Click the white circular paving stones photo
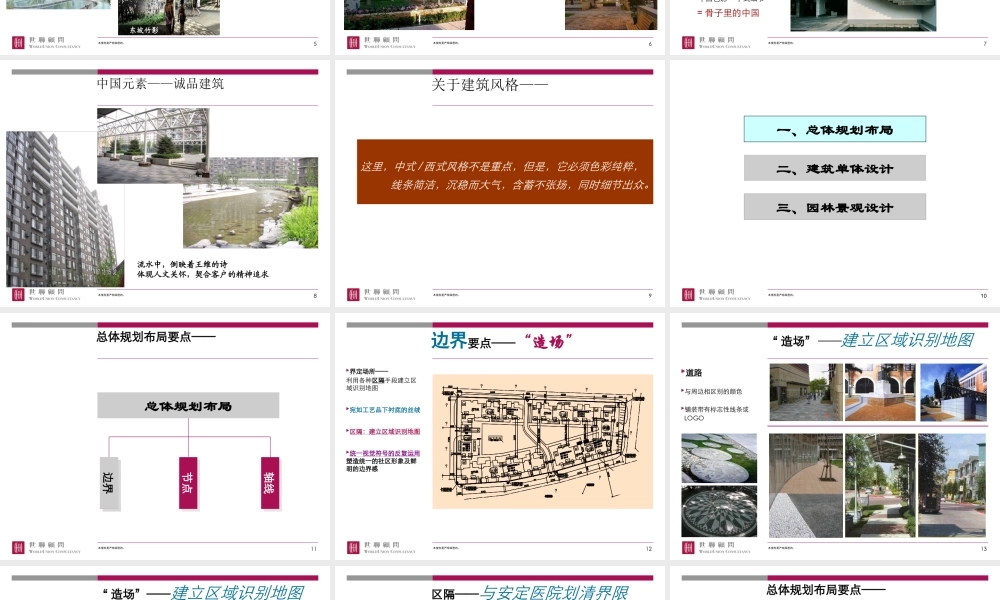Image resolution: width=1000 pixels, height=600 pixels. click(x=719, y=458)
